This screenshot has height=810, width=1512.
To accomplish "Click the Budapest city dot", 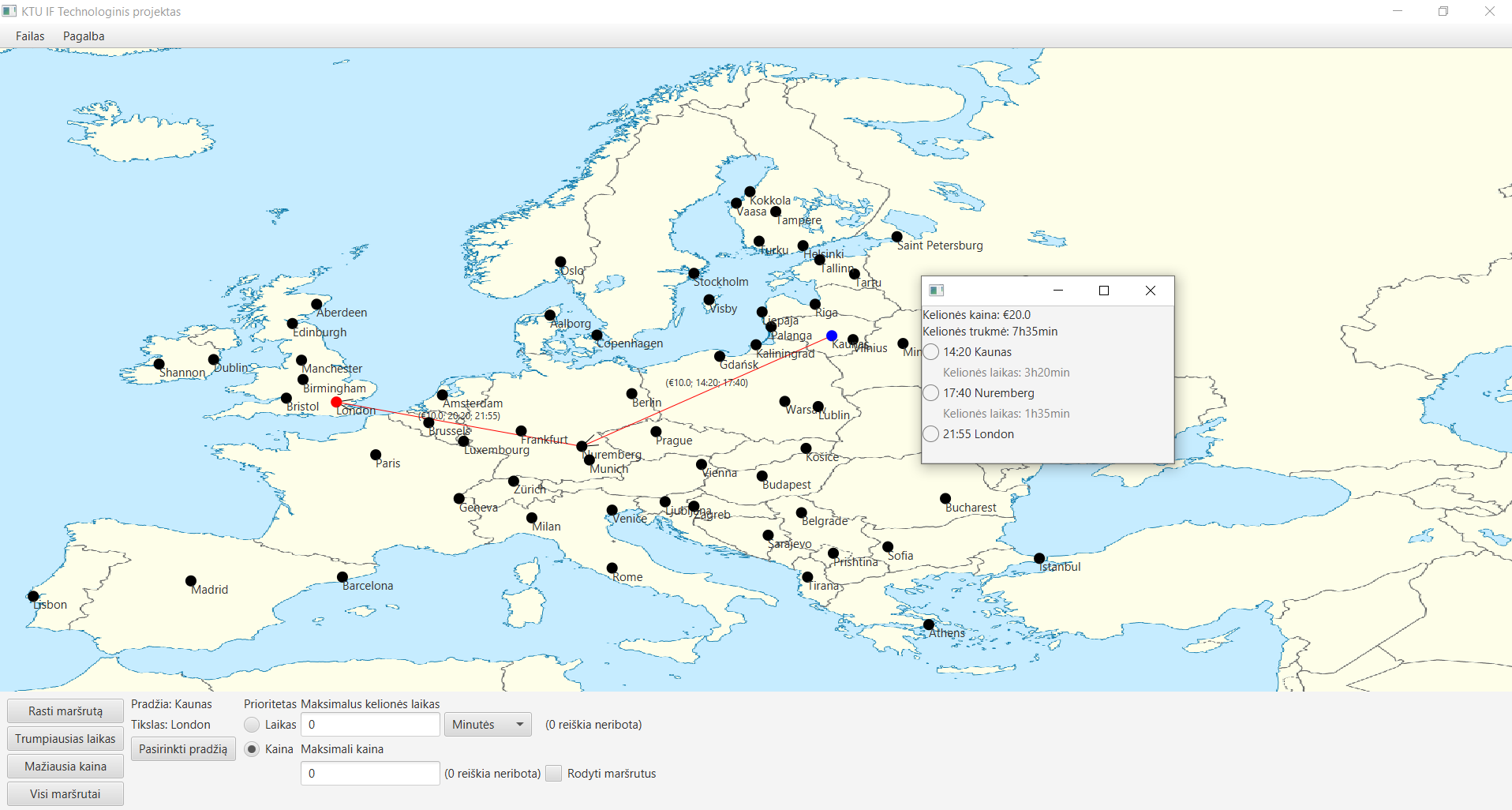I will 762,476.
